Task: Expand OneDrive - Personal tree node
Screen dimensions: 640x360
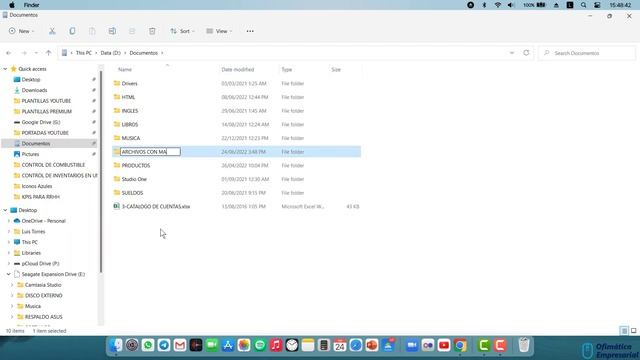Action: [9, 221]
